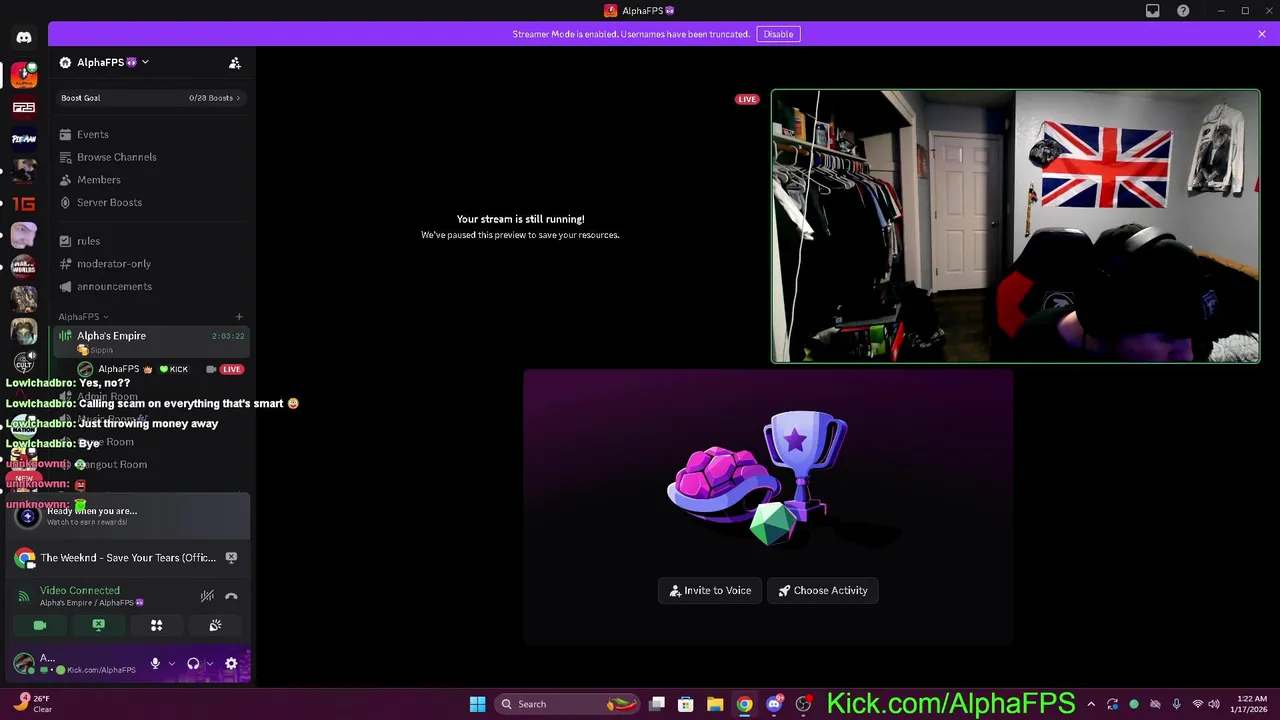This screenshot has height=720, width=1280.
Task: Open Discord direct messages home icon
Action: click(x=24, y=37)
